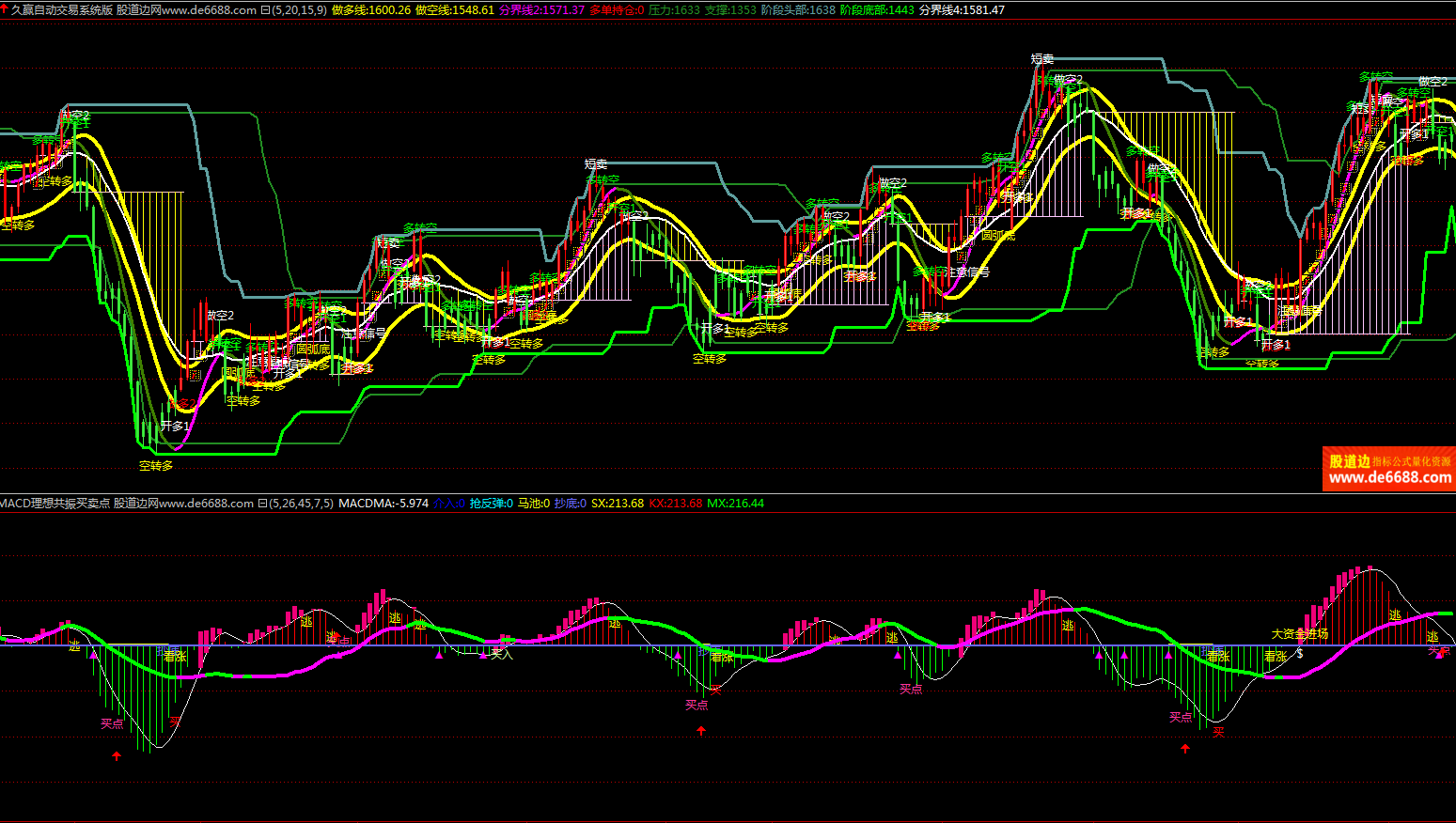Click the magenta 分界线2:1571.37 legend value
The height and width of the screenshot is (823, 1456).
(x=541, y=10)
